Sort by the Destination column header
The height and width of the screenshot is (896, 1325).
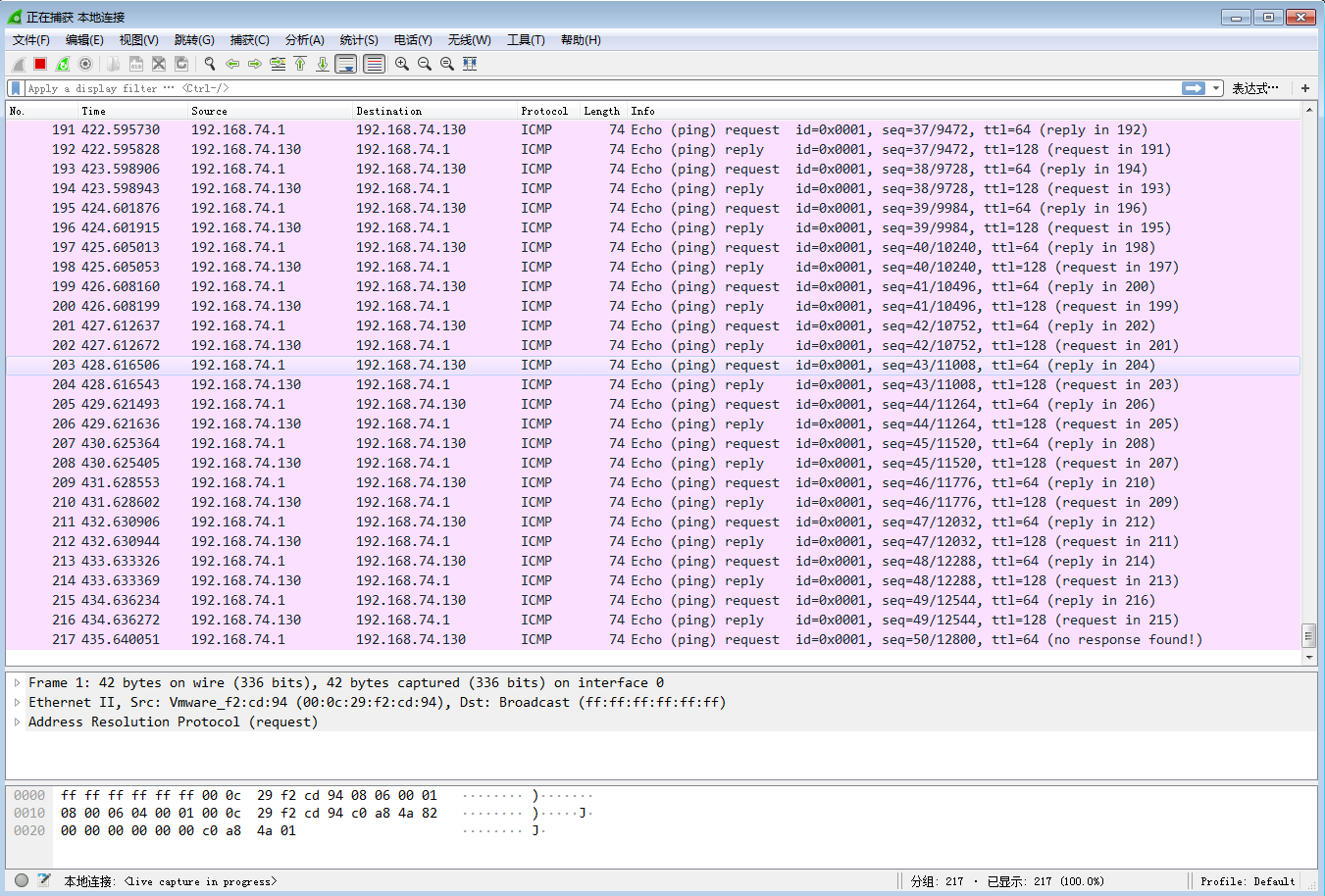(434, 111)
